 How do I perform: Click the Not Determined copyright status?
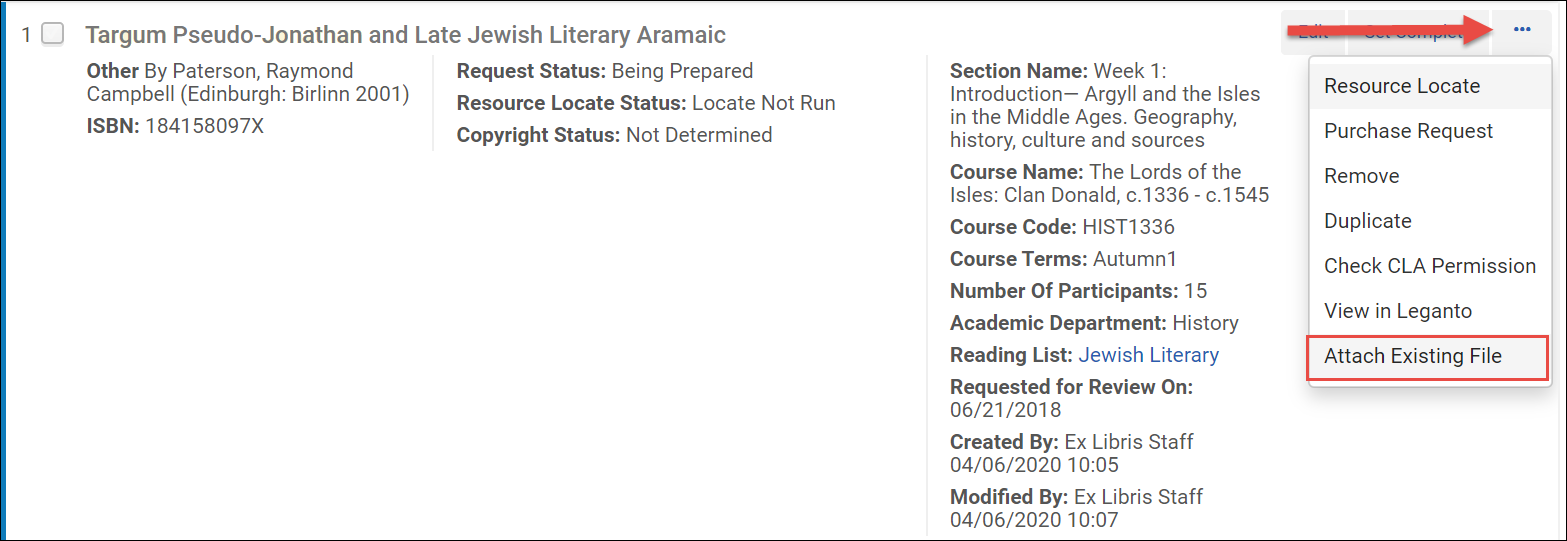coord(698,135)
